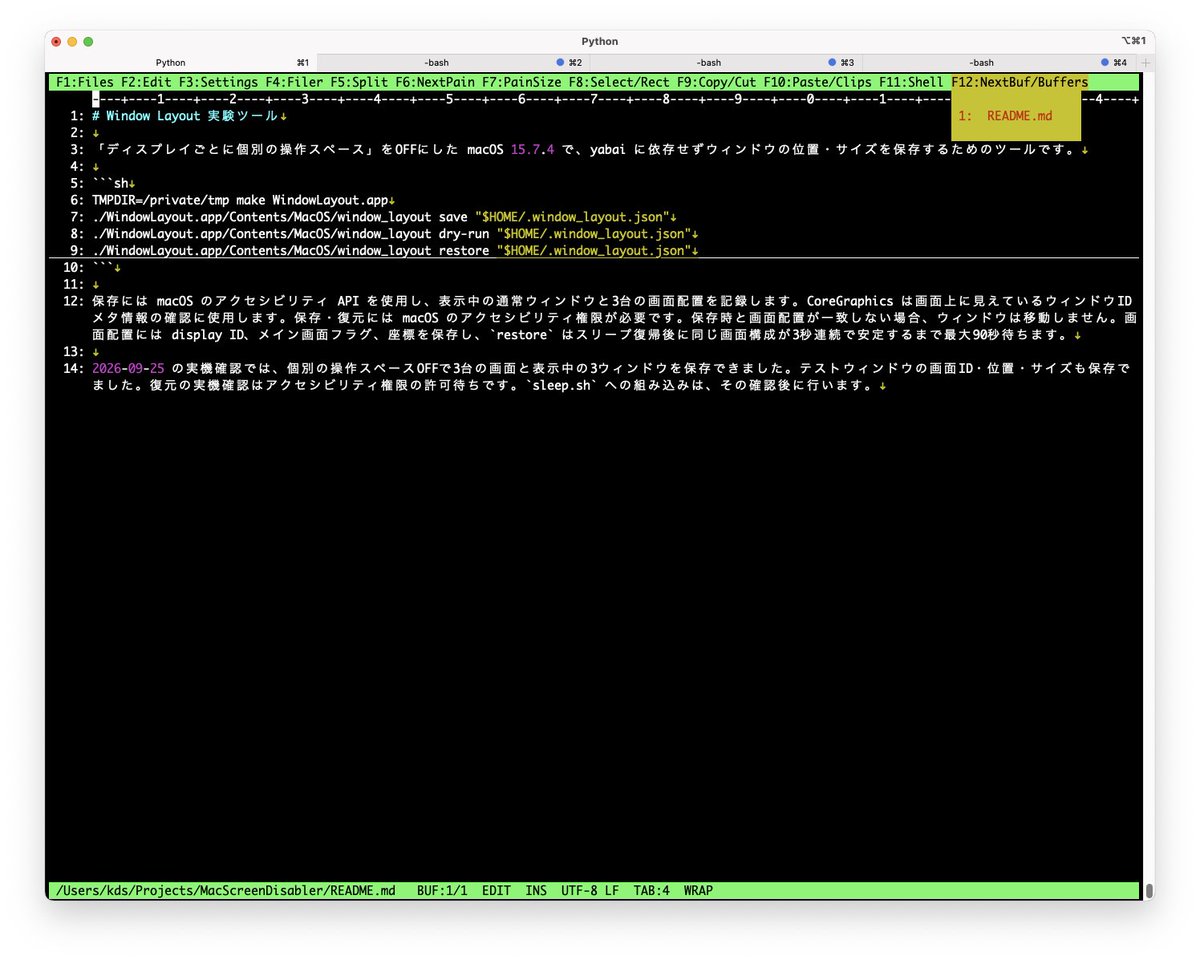
Task: Open the F2:Edit menu
Action: pyautogui.click(x=147, y=82)
